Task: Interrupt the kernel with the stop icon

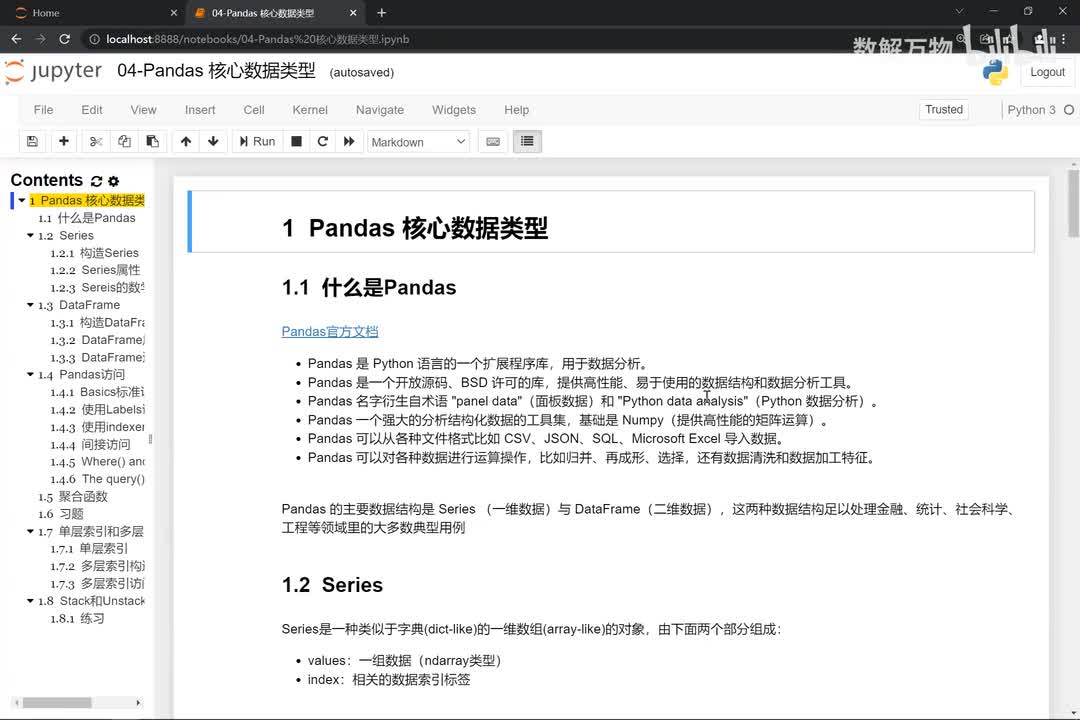Action: (296, 141)
